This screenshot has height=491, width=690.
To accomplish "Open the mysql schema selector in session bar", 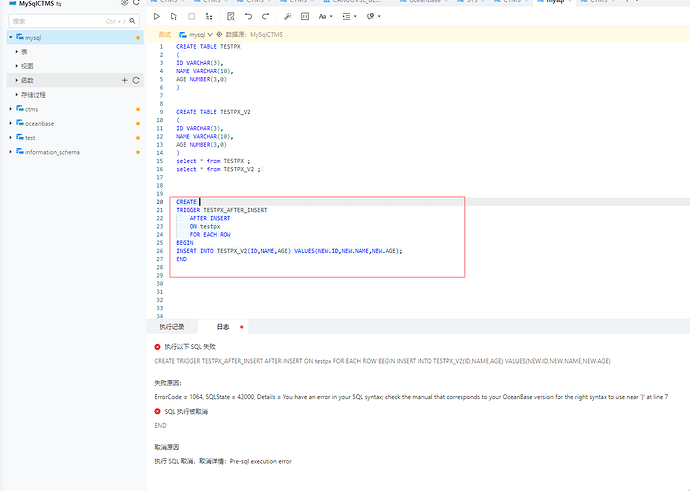I will 196,34.
